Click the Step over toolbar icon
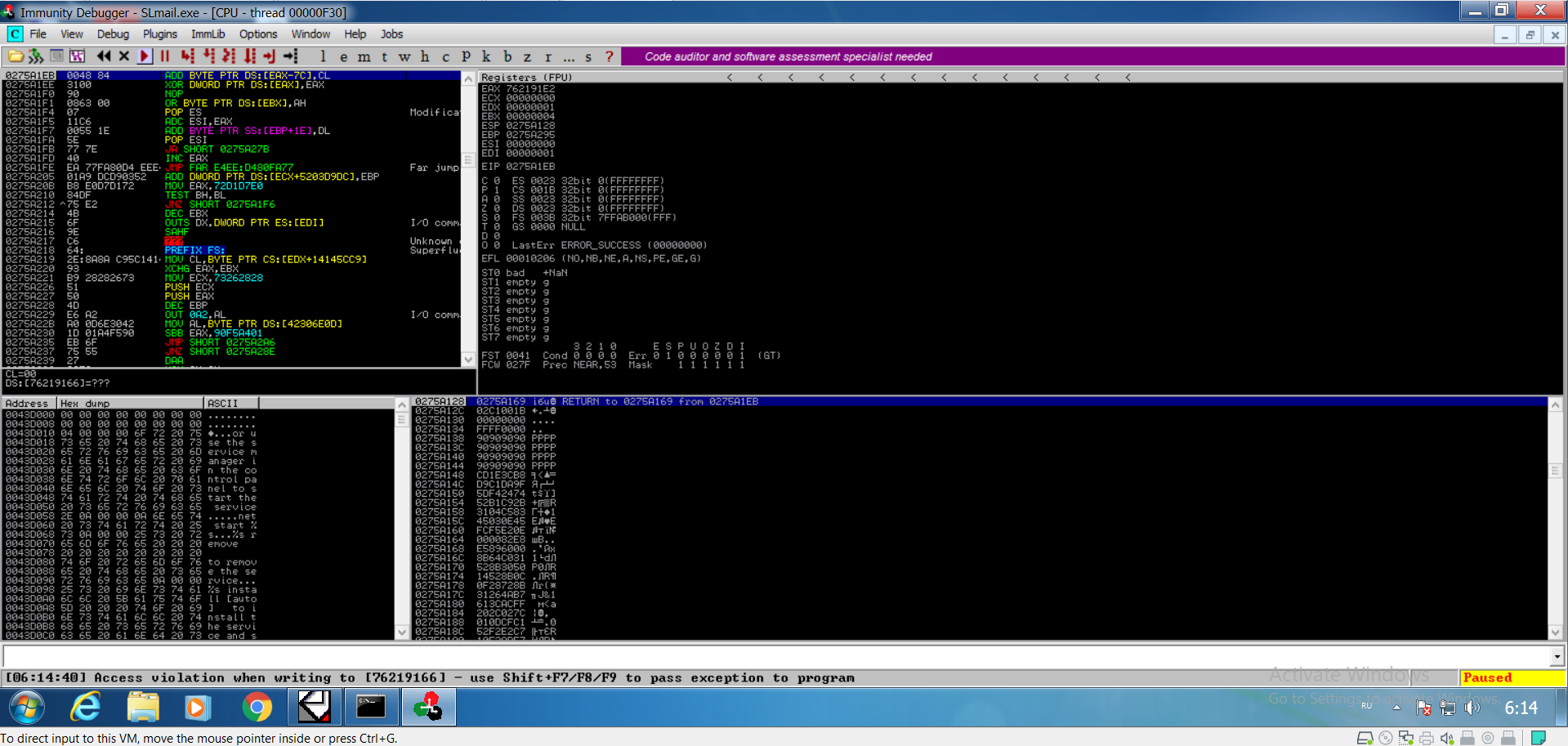 209,56
